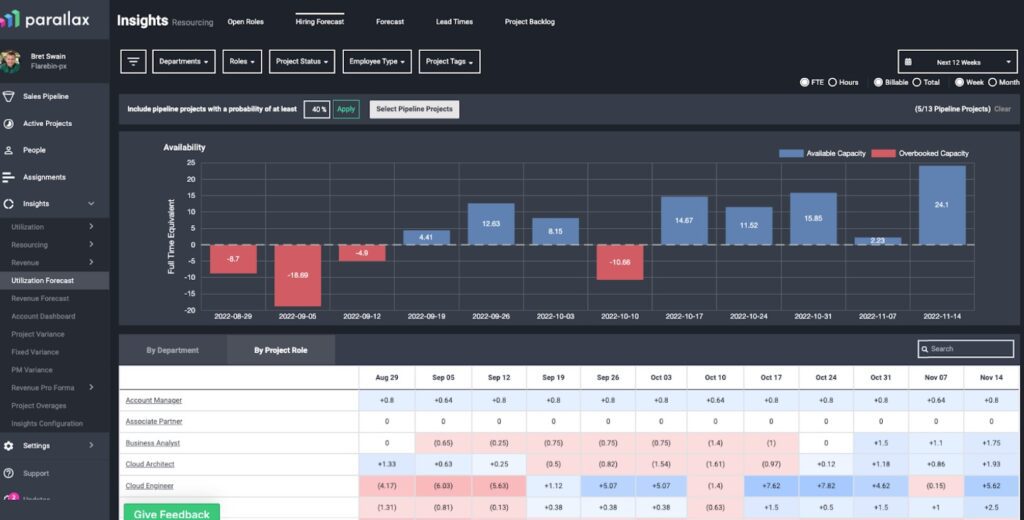The image size is (1024, 520).
Task: Click the Settings gear icon
Action: (9, 445)
